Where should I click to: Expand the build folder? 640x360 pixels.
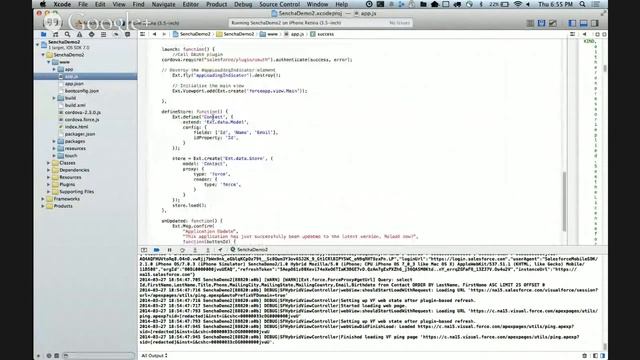[54, 98]
